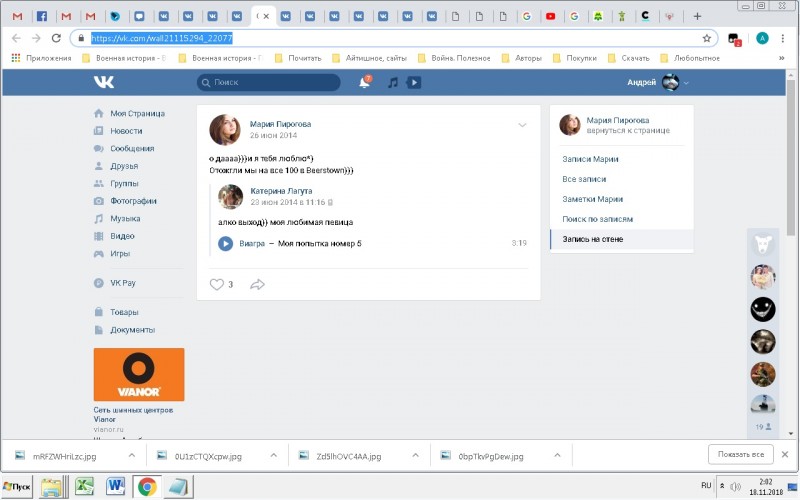The height and width of the screenshot is (500, 800).
Task: Click the Показать все downloads button
Action: click(740, 455)
